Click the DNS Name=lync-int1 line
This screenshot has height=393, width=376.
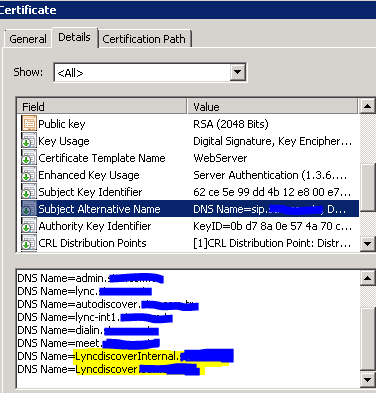(95, 317)
